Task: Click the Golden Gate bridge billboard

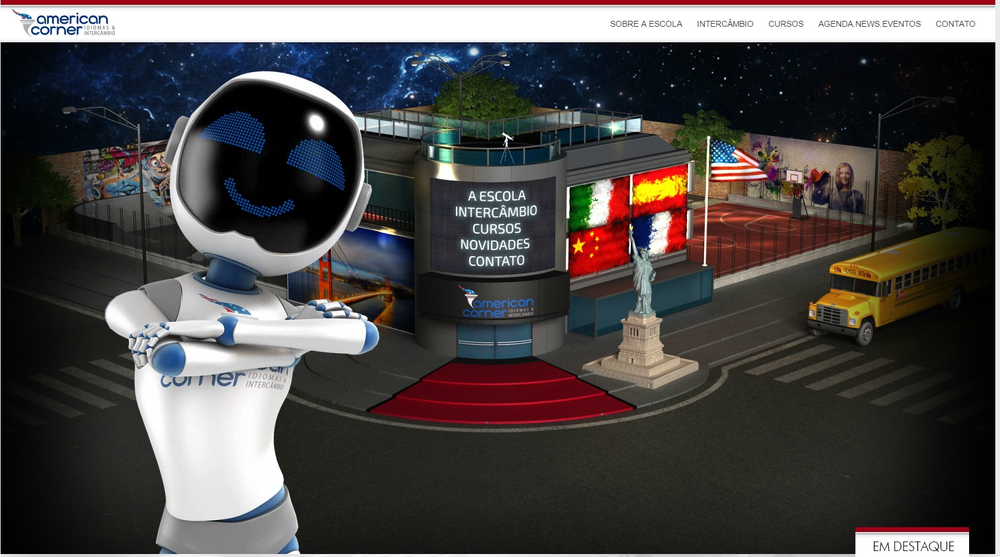Action: click(x=351, y=281)
